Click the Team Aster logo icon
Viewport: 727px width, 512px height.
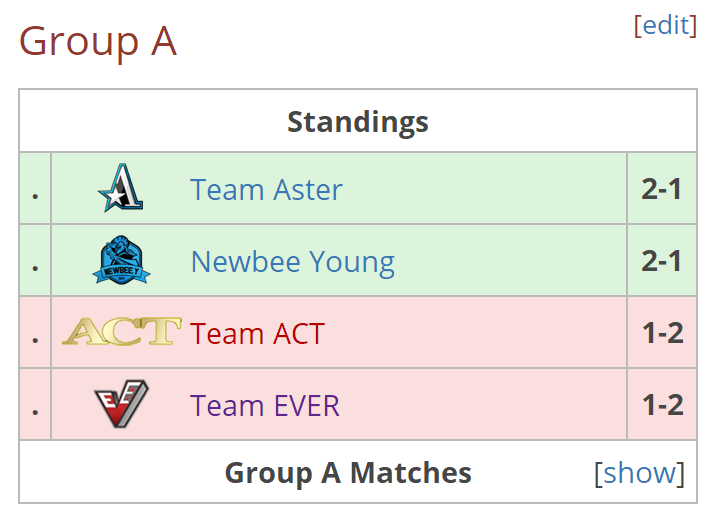point(121,187)
